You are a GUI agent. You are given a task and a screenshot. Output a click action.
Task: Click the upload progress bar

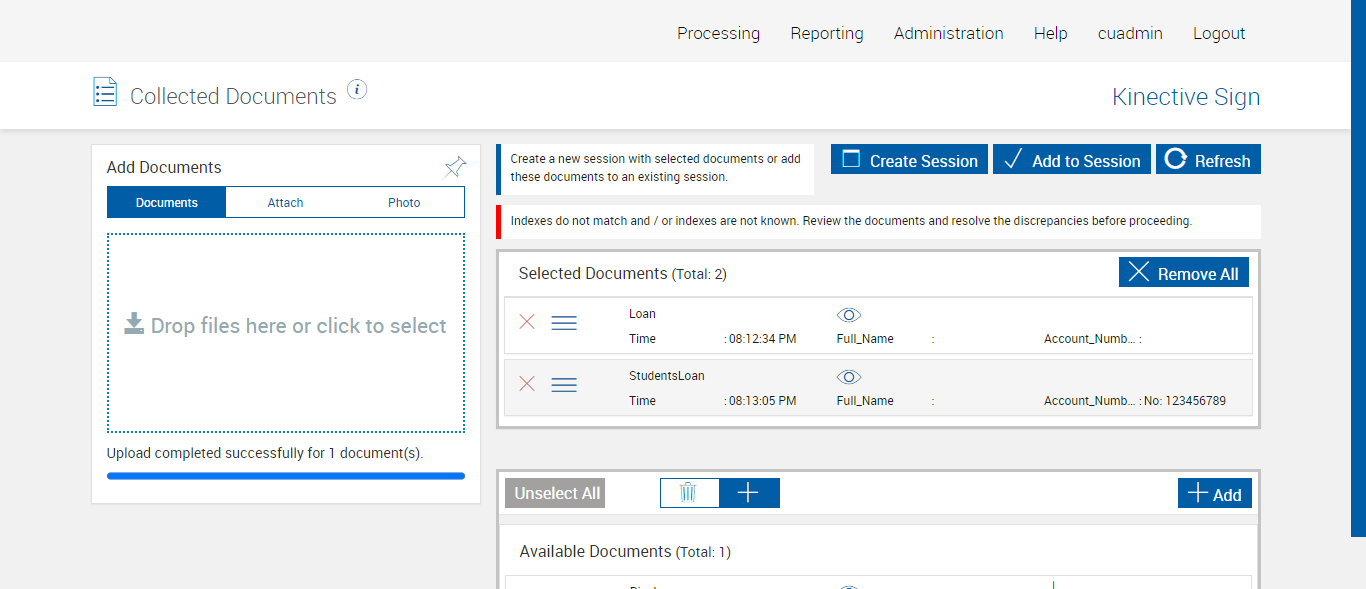pos(286,476)
